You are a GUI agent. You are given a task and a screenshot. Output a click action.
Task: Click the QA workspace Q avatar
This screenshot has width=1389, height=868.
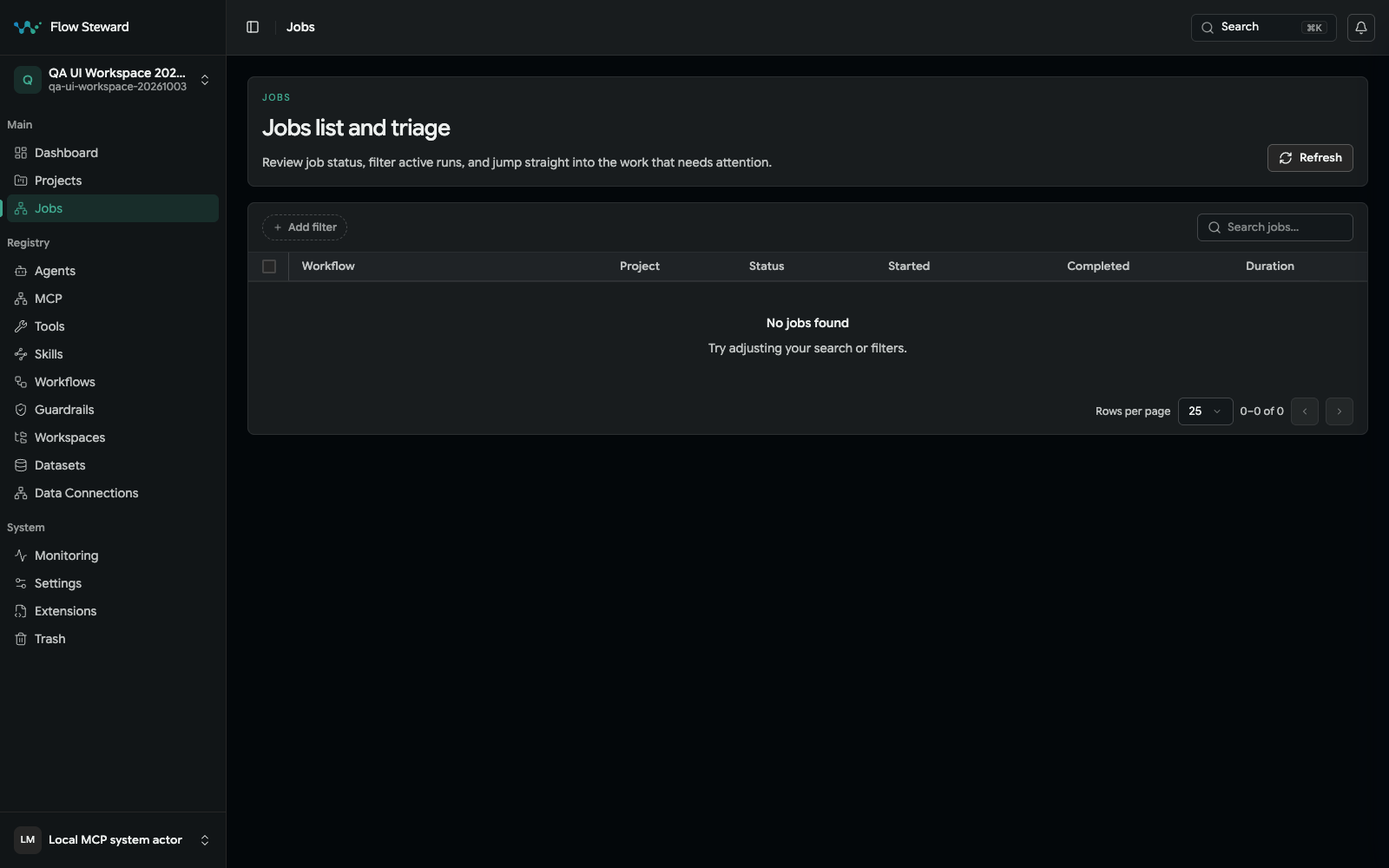tap(28, 80)
